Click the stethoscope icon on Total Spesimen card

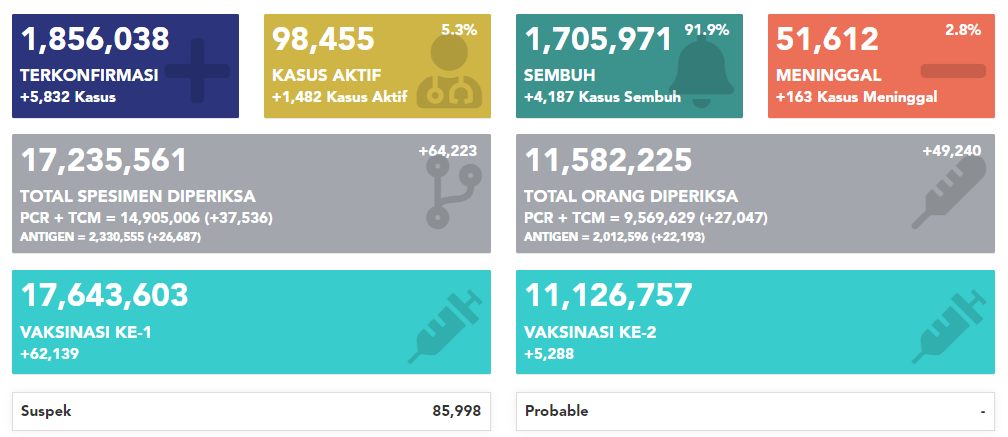tap(453, 192)
